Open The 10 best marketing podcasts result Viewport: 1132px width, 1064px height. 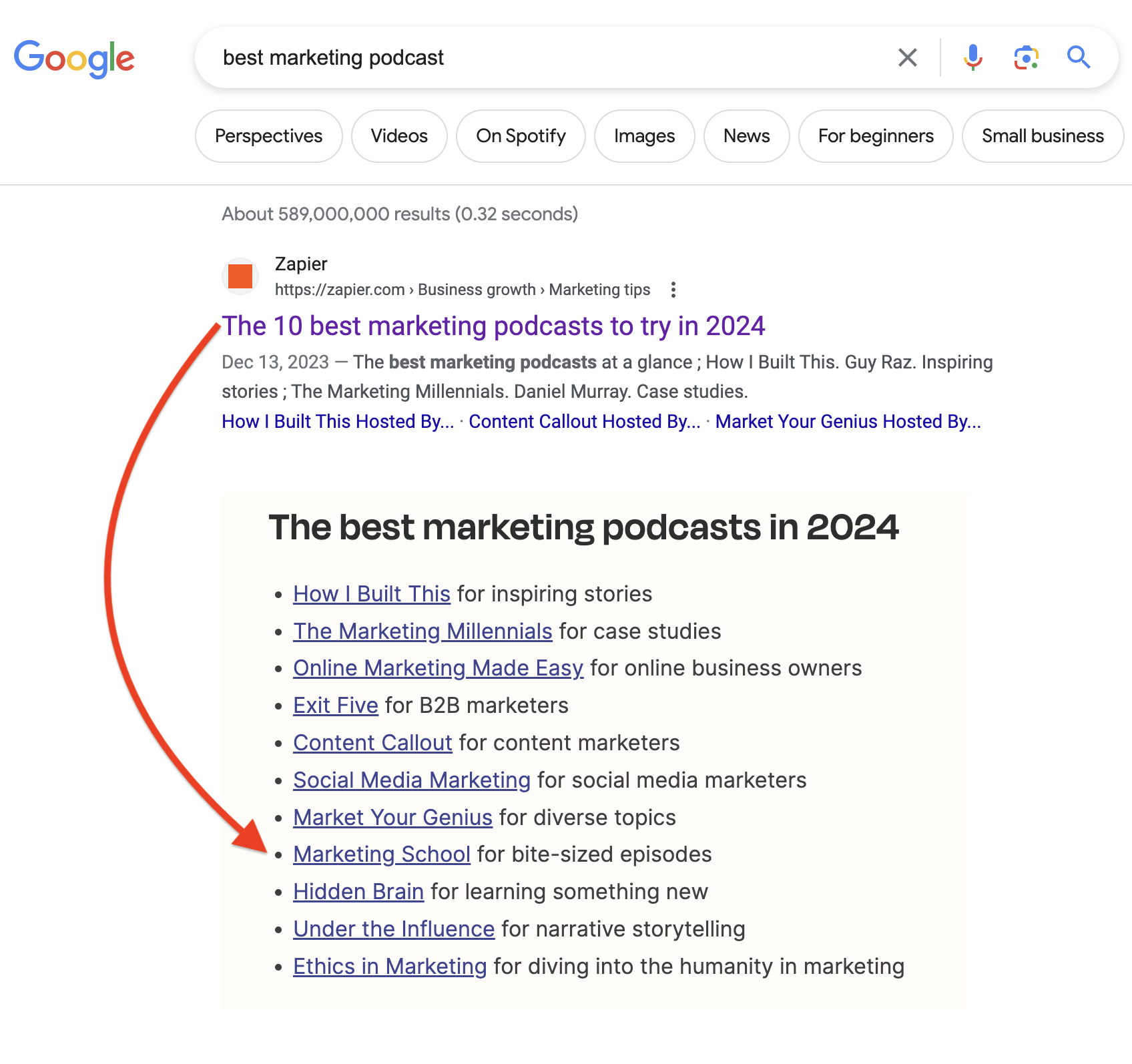click(x=493, y=326)
